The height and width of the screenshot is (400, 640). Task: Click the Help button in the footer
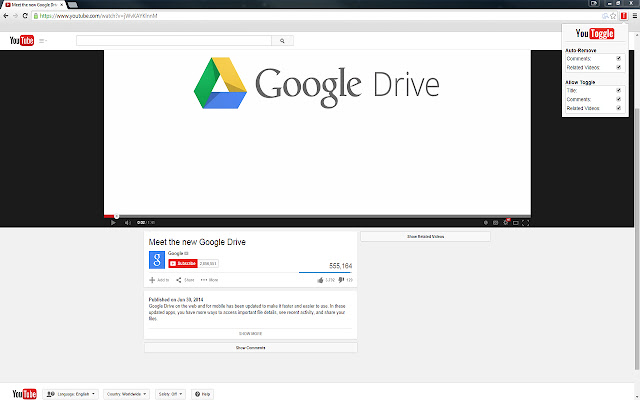click(x=202, y=394)
